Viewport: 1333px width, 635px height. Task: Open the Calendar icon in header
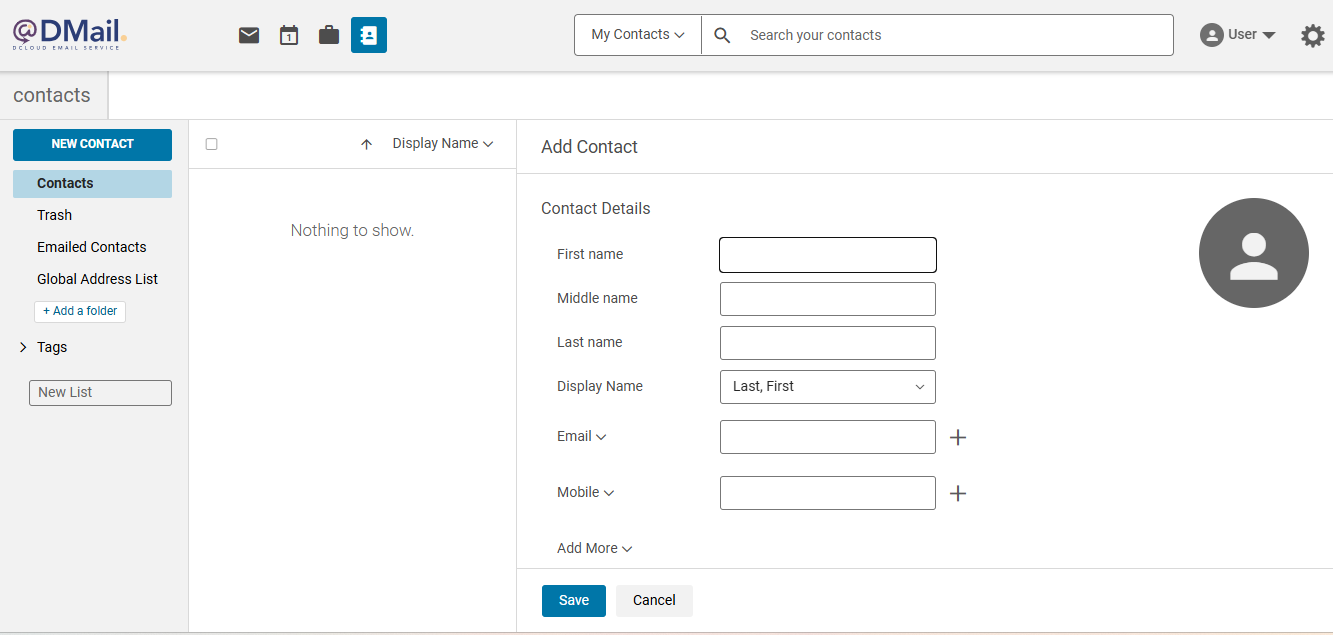tap(289, 35)
